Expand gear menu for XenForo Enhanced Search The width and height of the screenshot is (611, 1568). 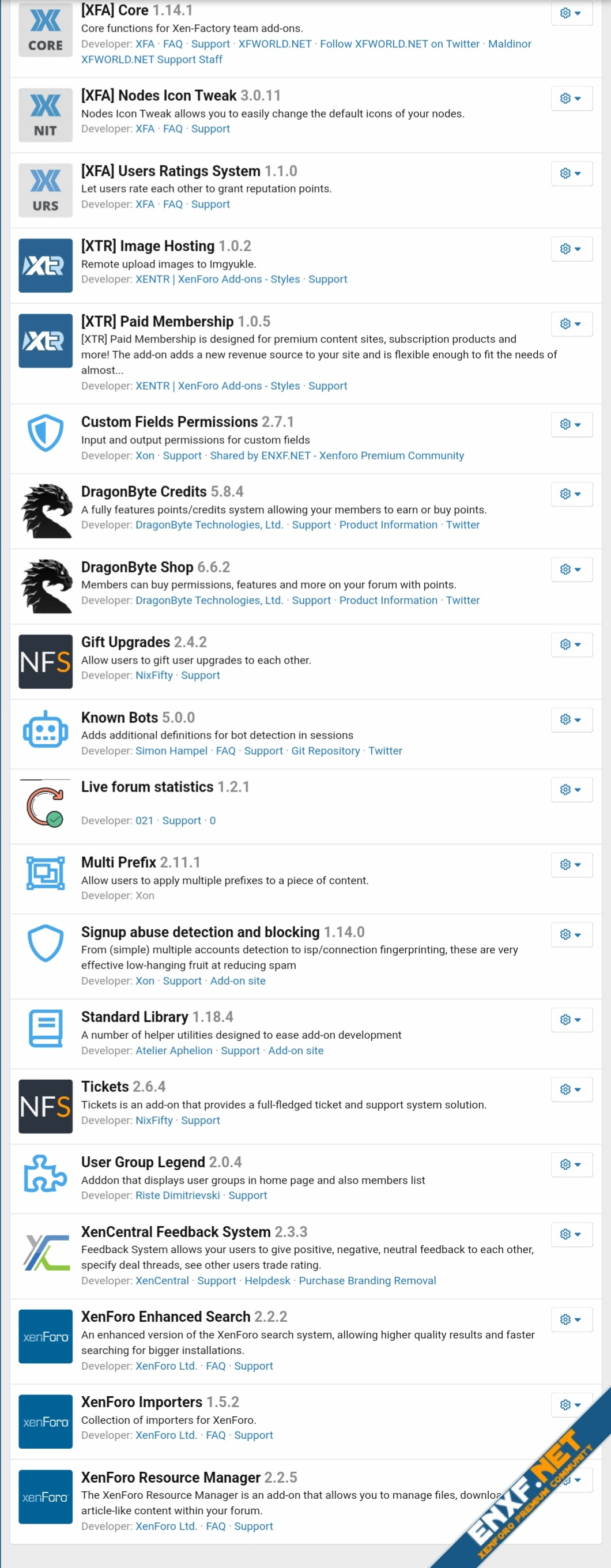pos(571,1319)
